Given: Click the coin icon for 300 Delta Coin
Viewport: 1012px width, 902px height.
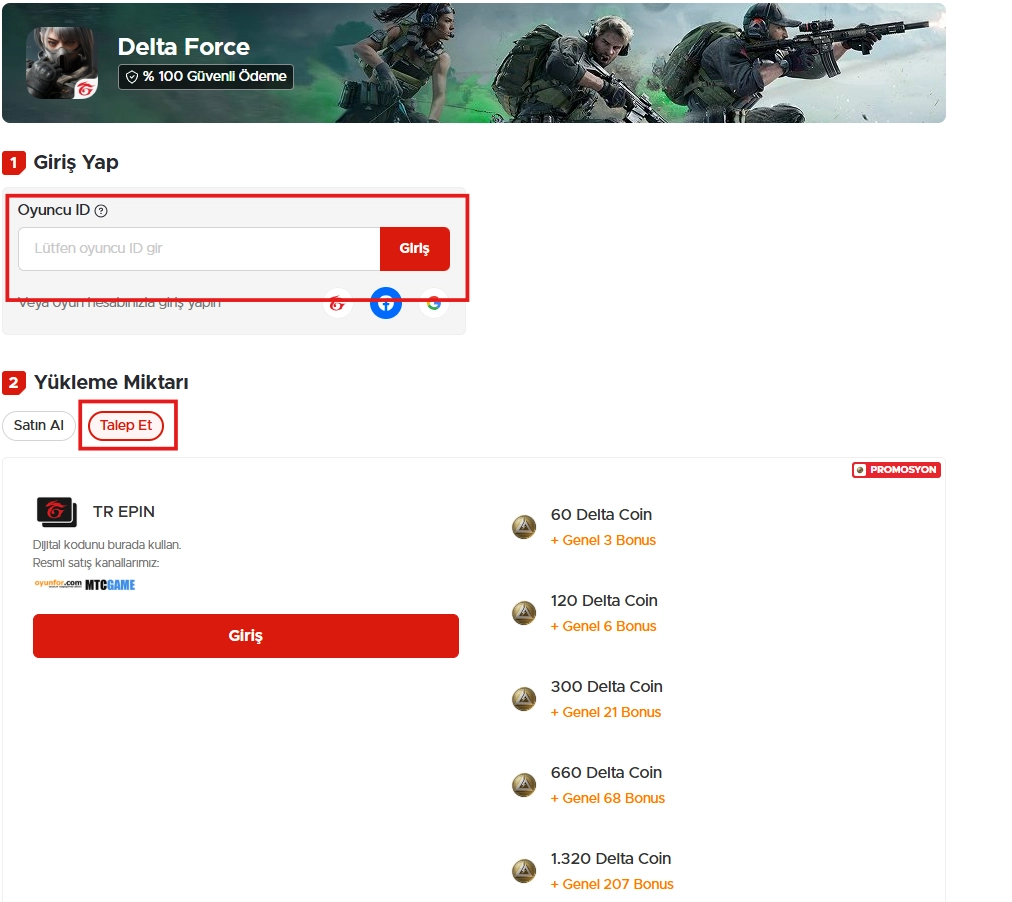Looking at the screenshot, I should (524, 699).
